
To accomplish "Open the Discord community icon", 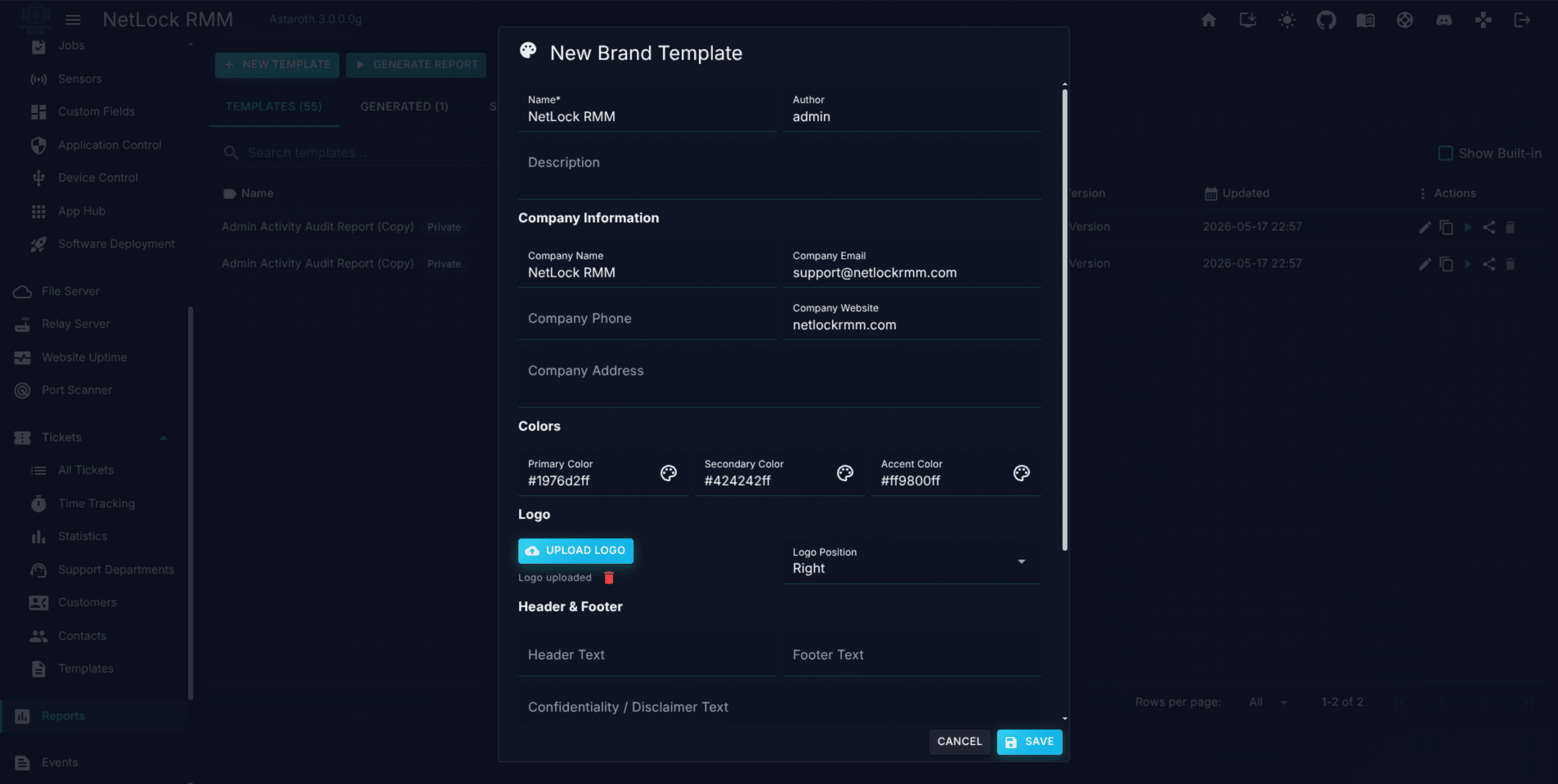I will pyautogui.click(x=1444, y=20).
